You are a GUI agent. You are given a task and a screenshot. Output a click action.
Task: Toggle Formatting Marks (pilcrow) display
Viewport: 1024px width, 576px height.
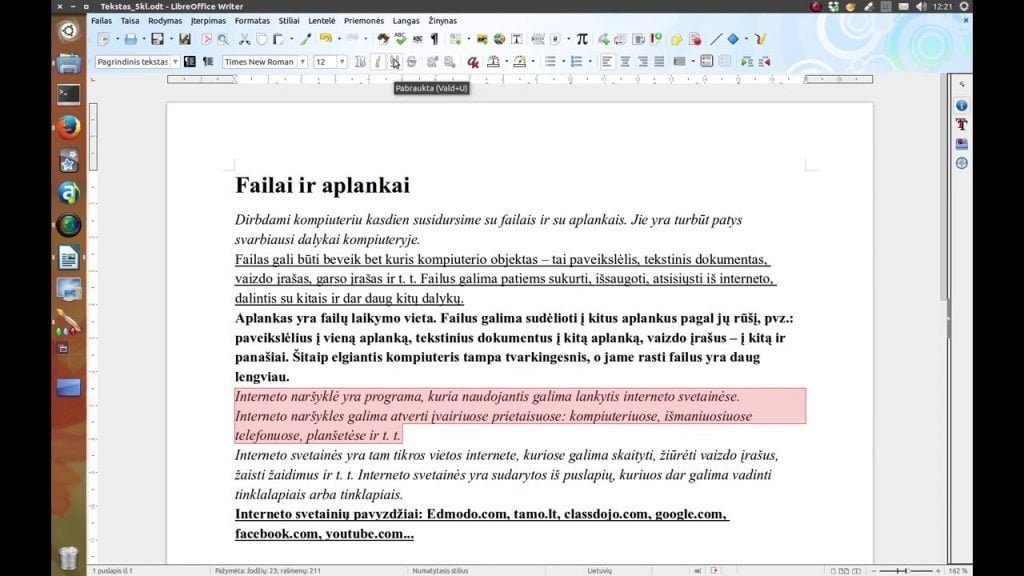pos(434,40)
